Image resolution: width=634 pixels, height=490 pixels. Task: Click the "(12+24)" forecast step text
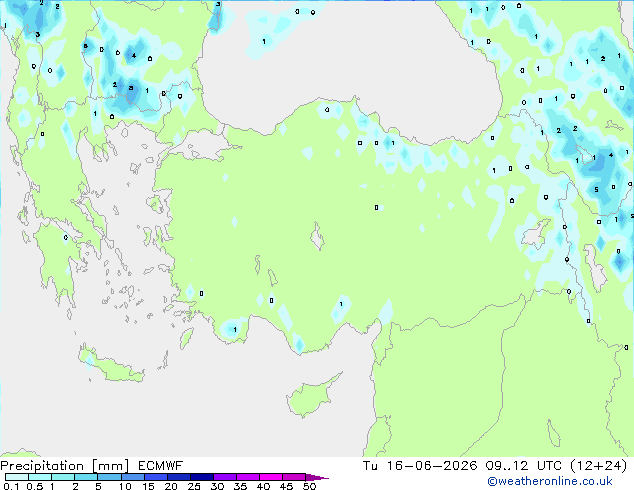[598, 466]
